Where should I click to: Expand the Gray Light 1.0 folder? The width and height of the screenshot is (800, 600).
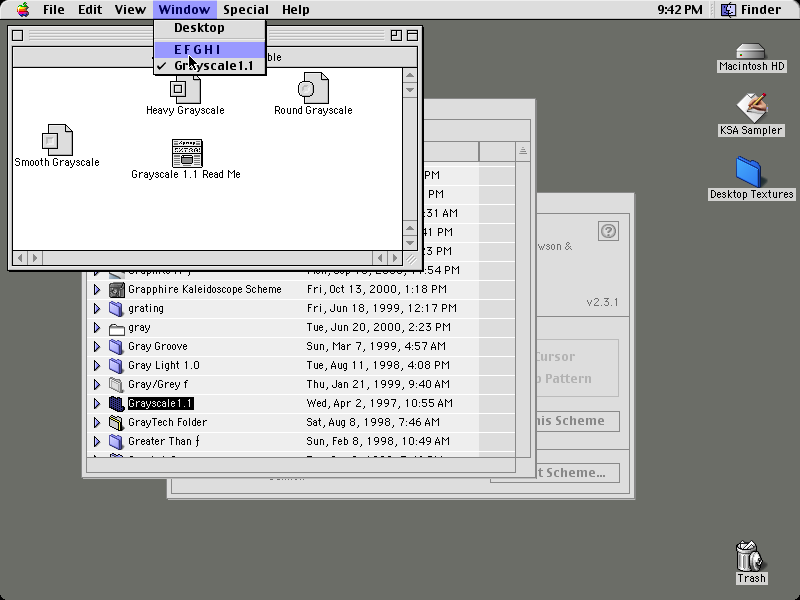click(97, 366)
